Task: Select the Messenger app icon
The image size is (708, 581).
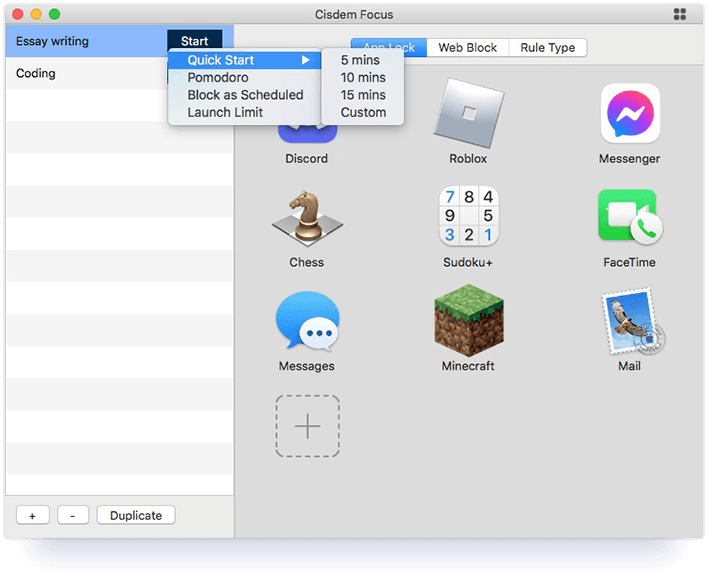Action: click(x=630, y=113)
